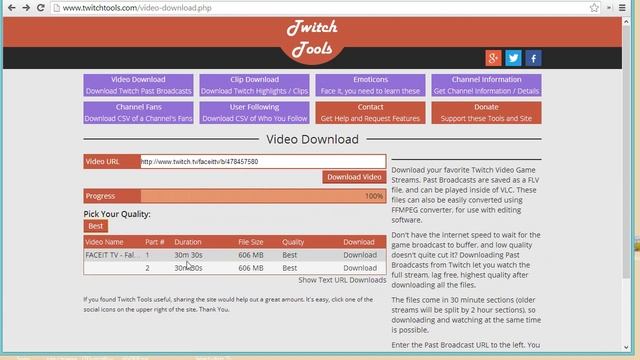Click the page scrollbar up arrow

coord(626,21)
